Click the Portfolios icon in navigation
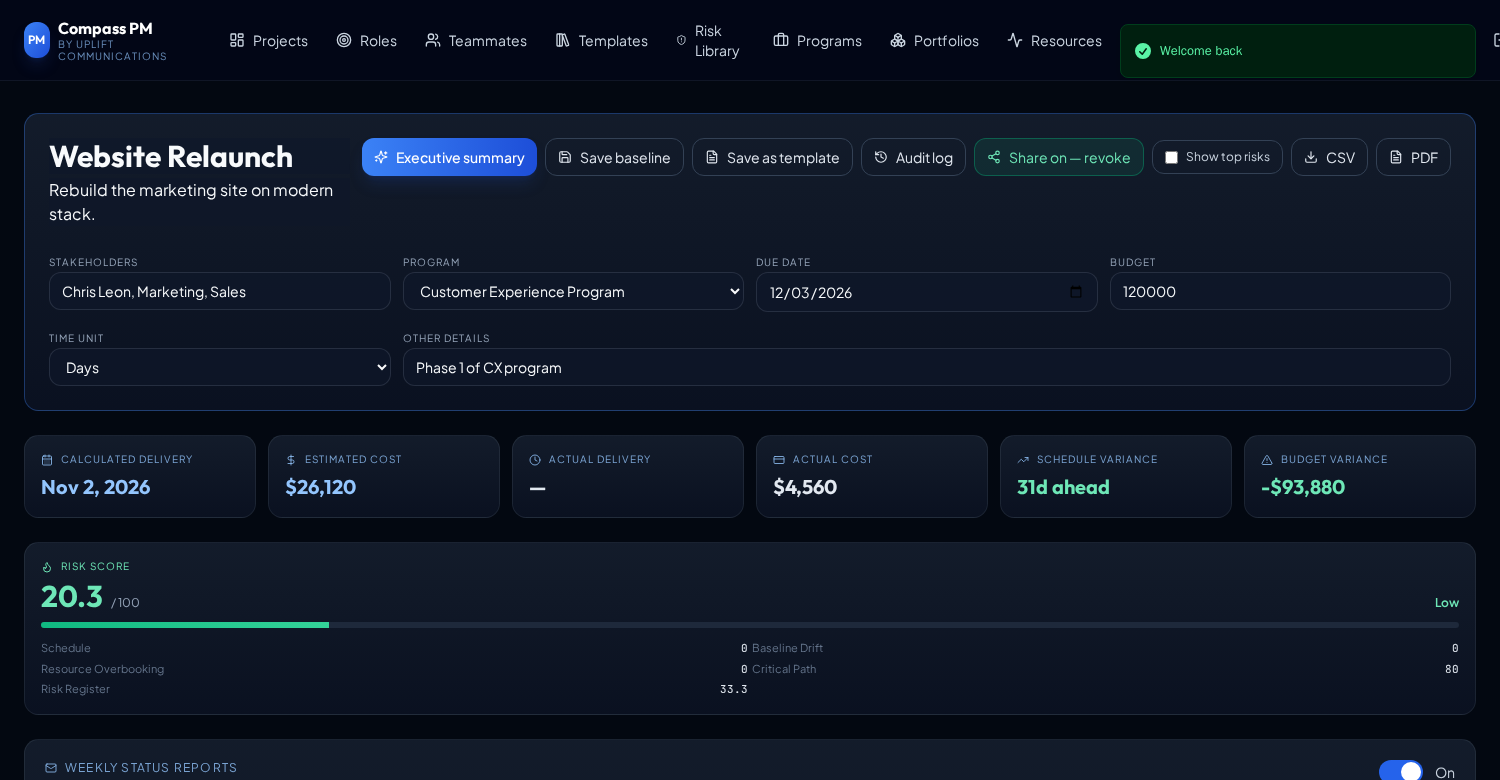The height and width of the screenshot is (780, 1500). coord(898,40)
